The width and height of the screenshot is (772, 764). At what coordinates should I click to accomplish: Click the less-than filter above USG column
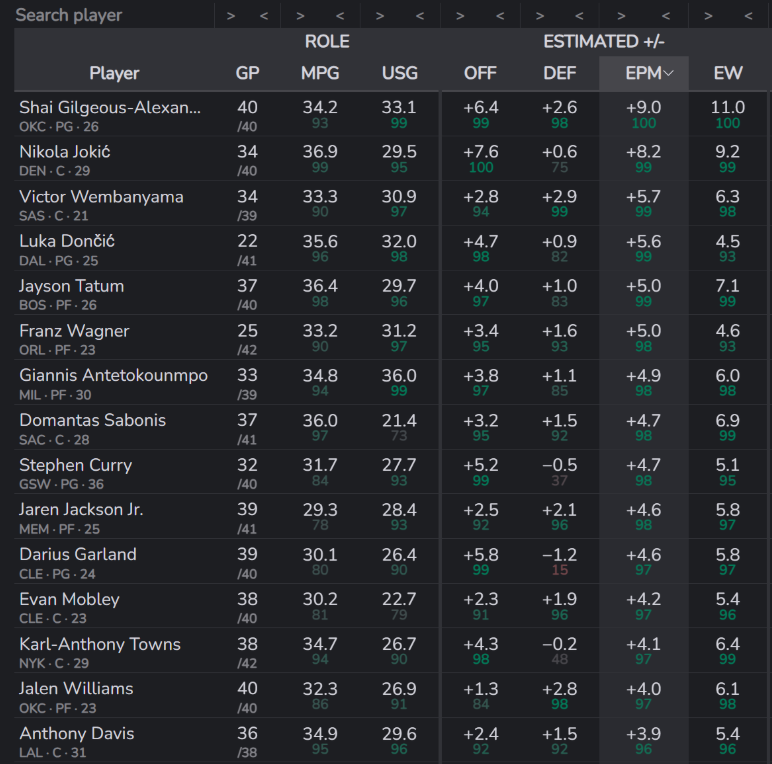[420, 15]
